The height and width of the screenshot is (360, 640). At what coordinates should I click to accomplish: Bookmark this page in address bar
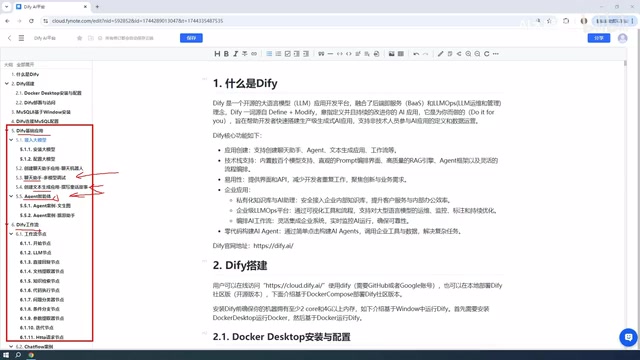click(x=549, y=21)
